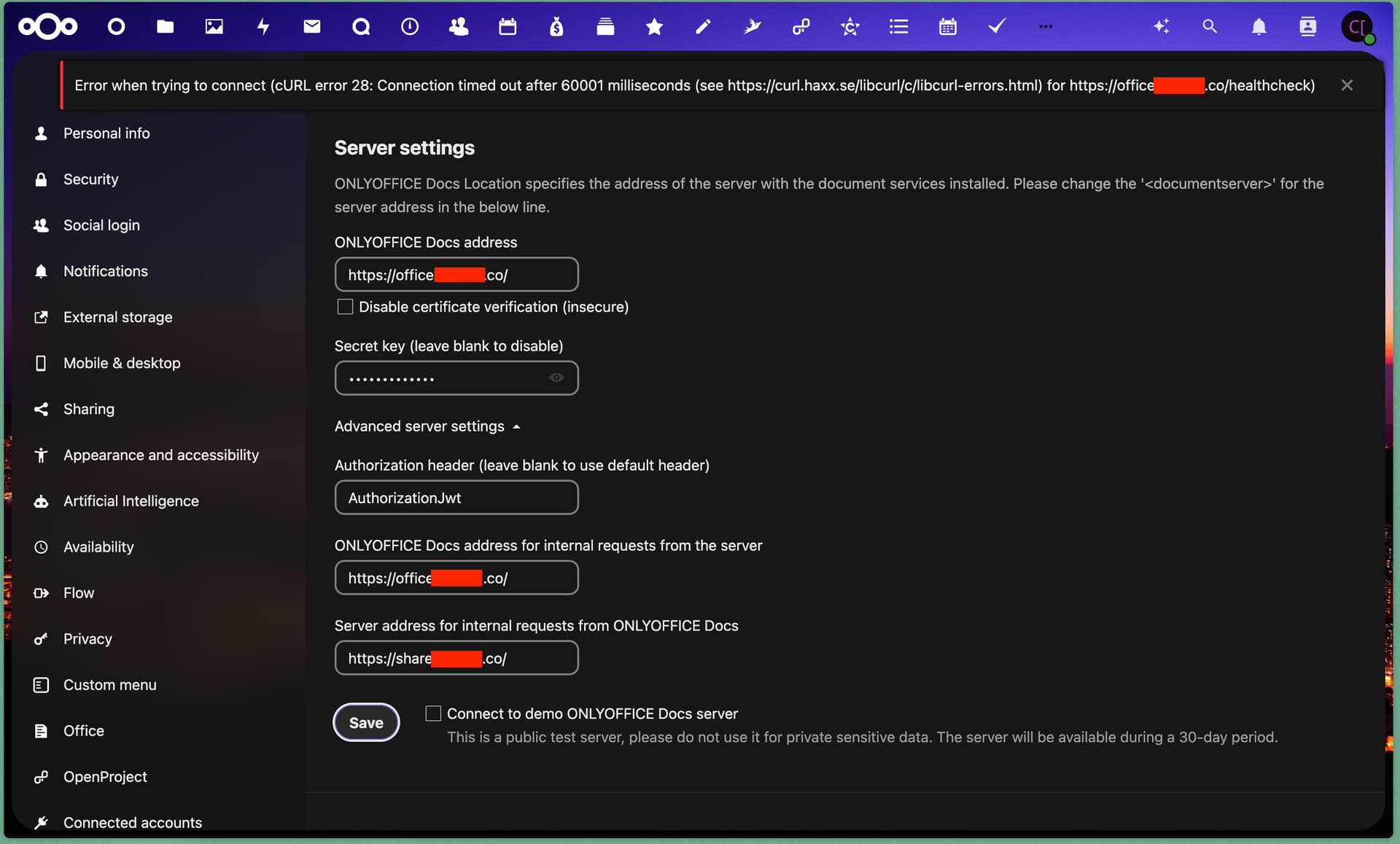Open the Mail envelope icon

pos(312,27)
